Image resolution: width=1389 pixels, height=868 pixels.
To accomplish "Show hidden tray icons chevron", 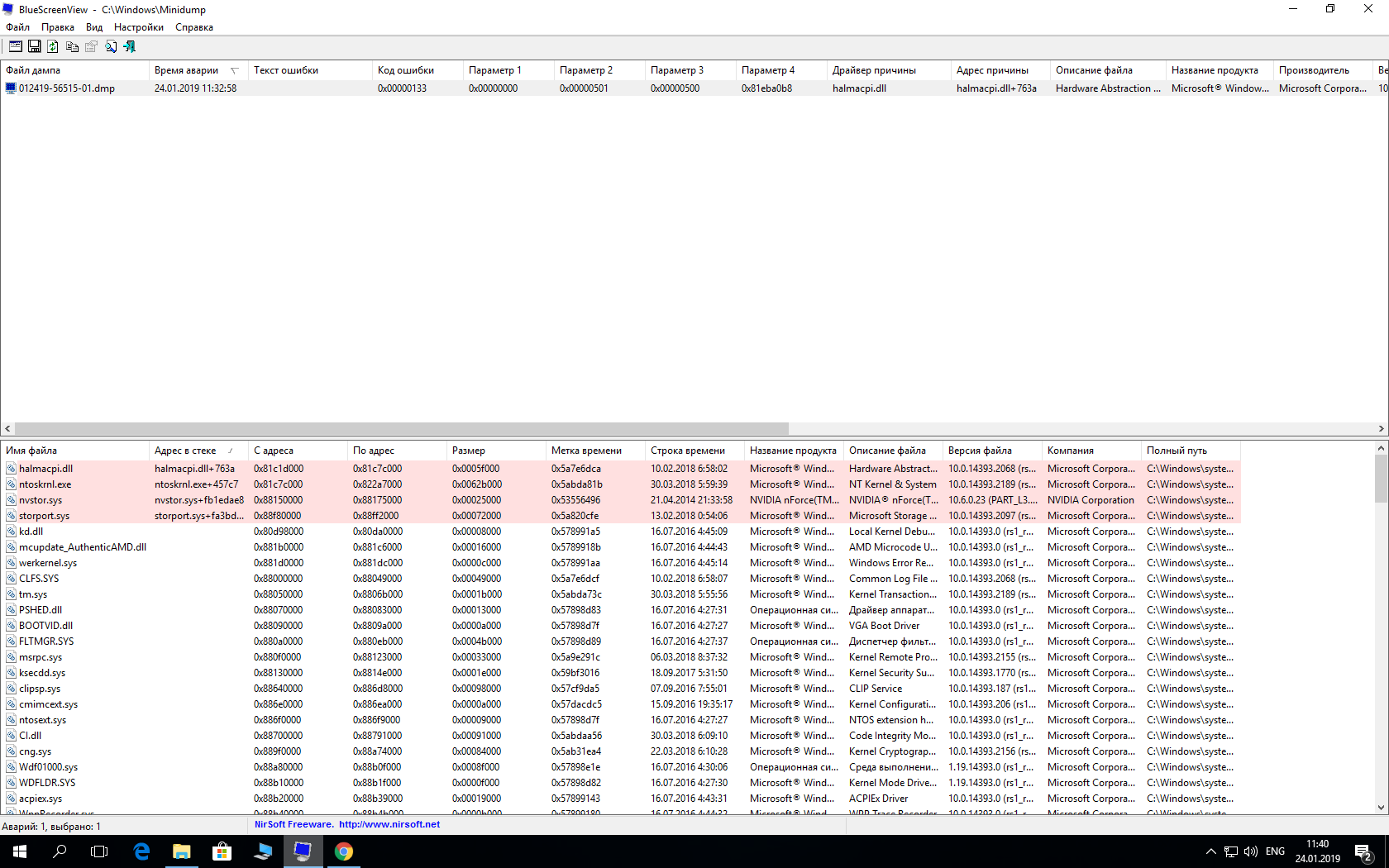I will click(1211, 851).
